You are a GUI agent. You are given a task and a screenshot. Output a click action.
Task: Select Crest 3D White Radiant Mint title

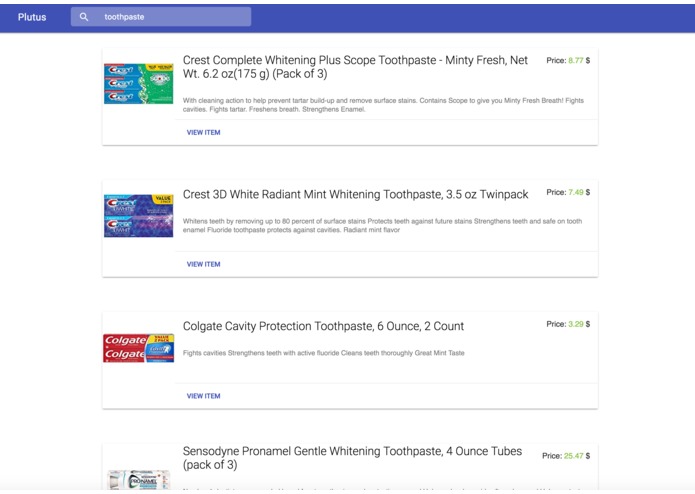pyautogui.click(x=355, y=194)
